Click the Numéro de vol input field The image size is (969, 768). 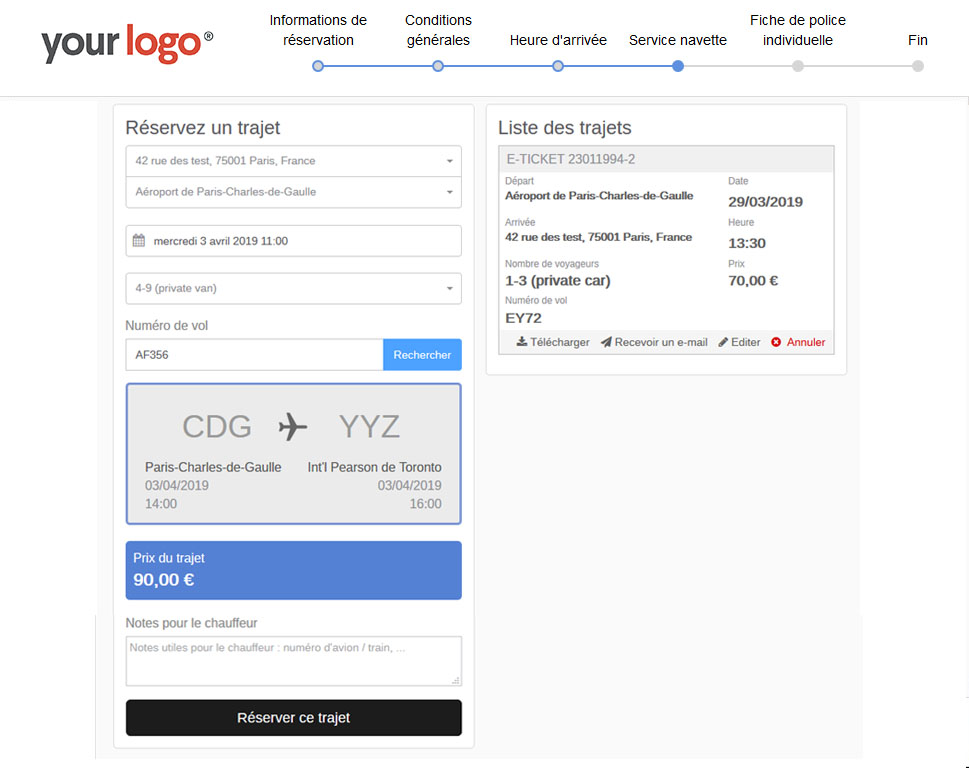254,355
